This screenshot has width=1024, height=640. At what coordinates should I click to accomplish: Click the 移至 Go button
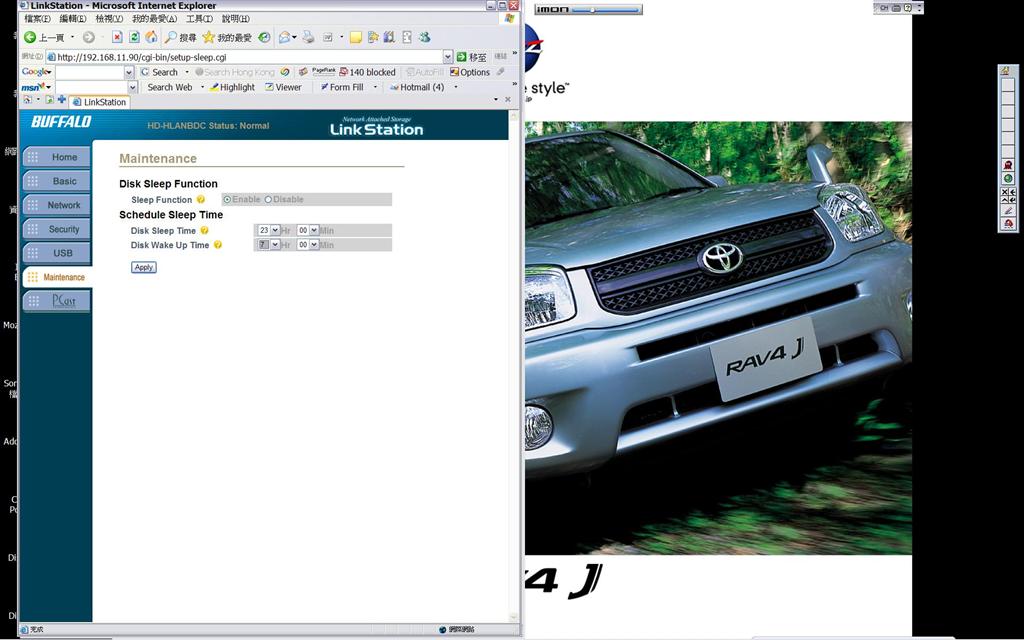(472, 57)
